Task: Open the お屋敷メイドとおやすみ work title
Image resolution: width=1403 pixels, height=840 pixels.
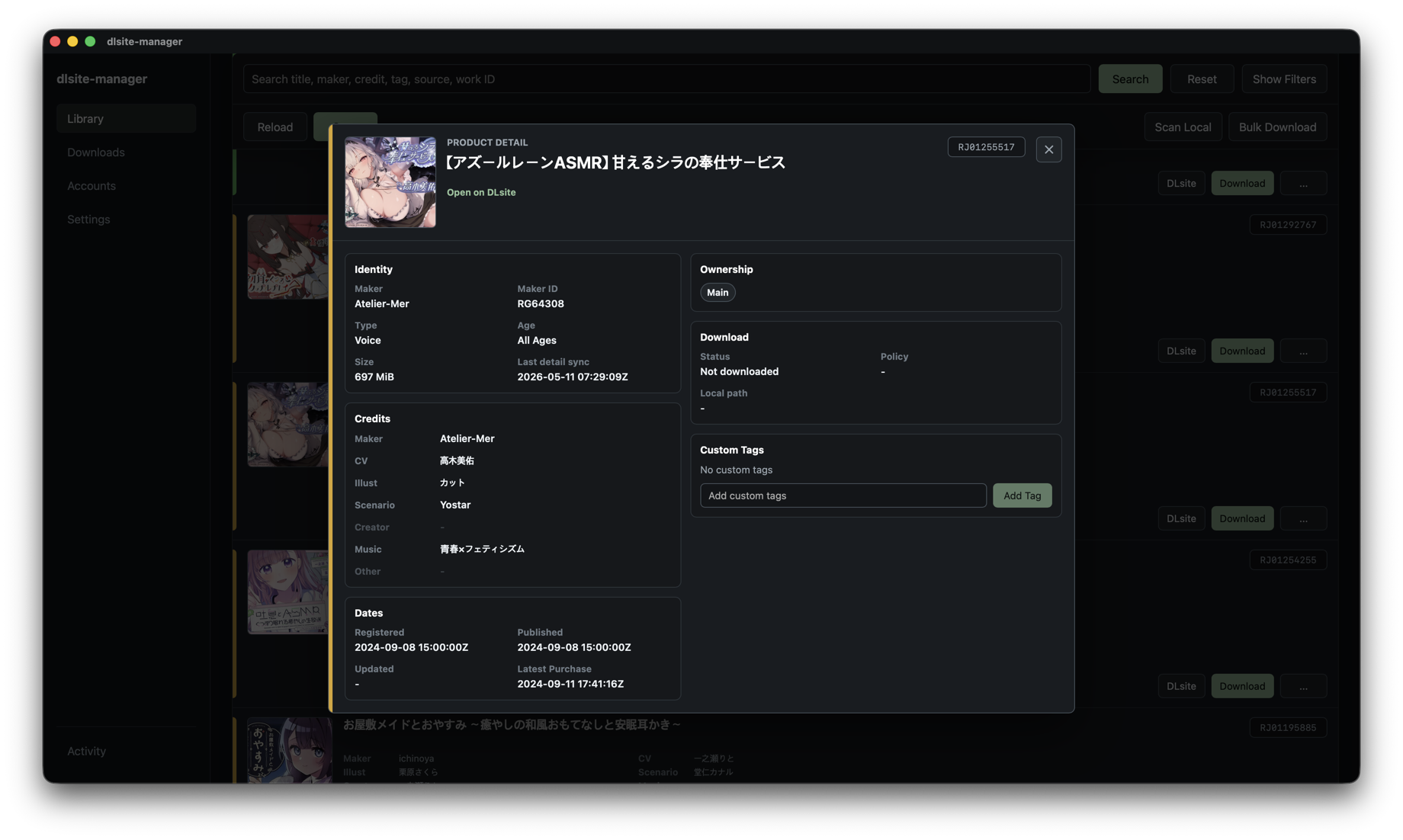Action: 512,725
